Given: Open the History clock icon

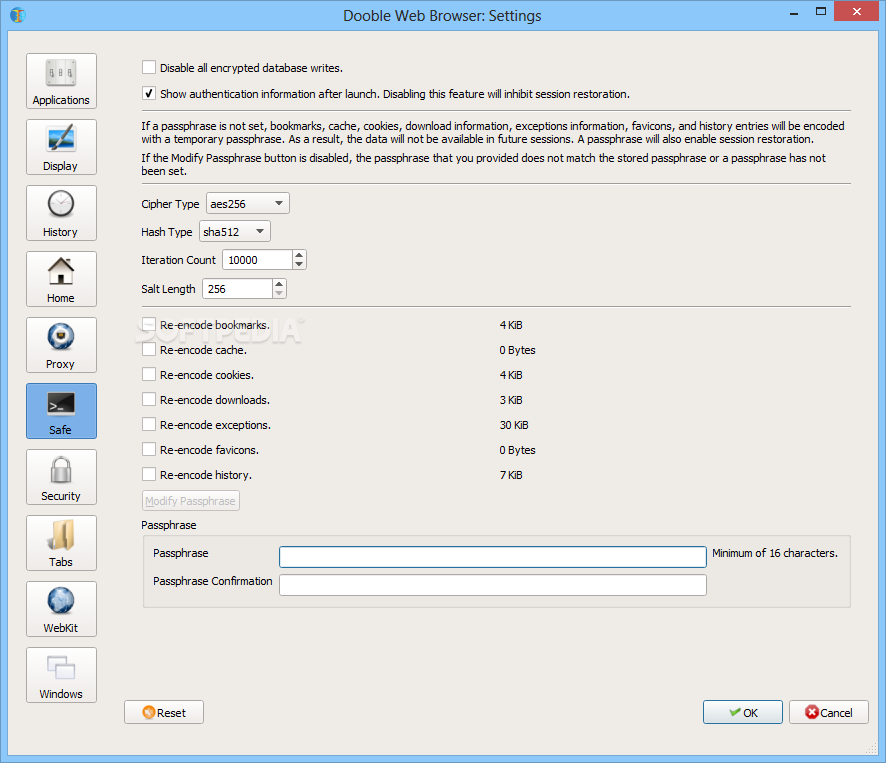Looking at the screenshot, I should pyautogui.click(x=61, y=213).
